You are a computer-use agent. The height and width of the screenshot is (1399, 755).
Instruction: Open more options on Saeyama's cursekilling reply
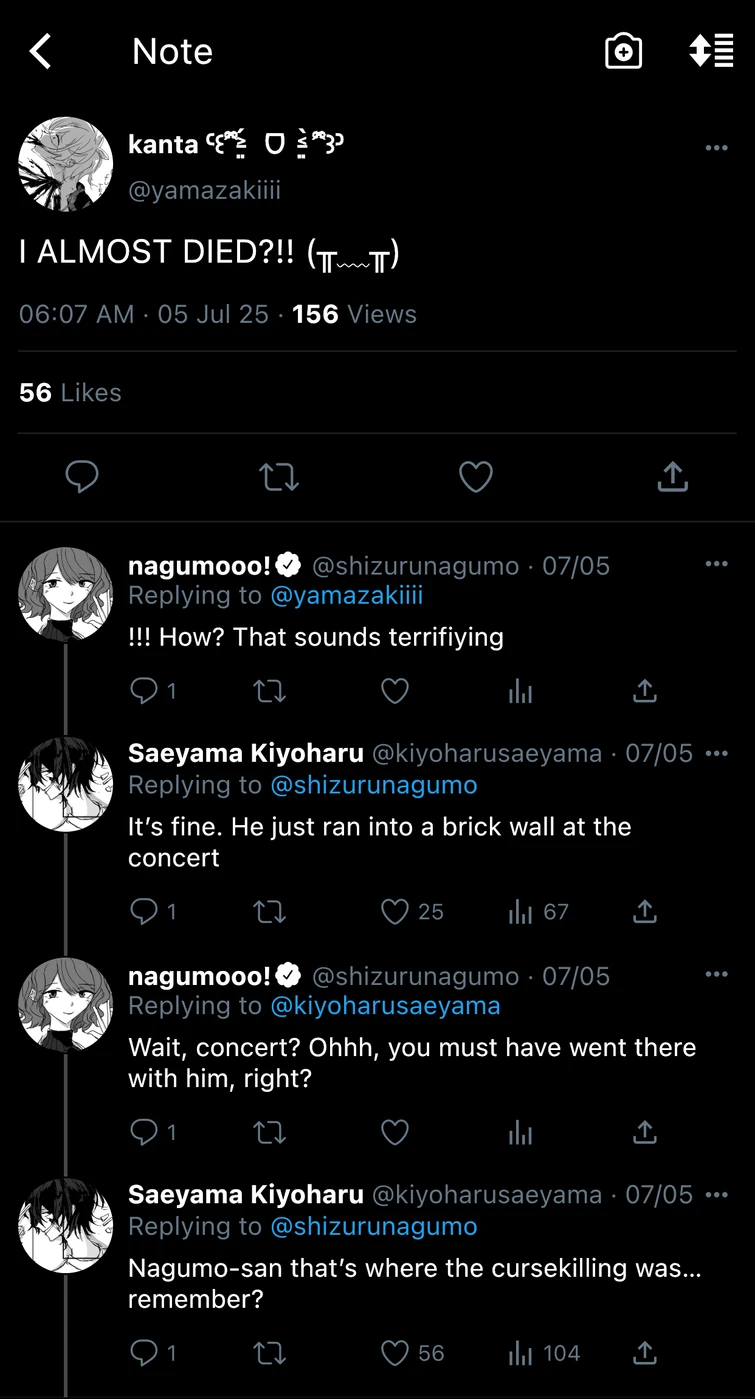pos(716,1194)
